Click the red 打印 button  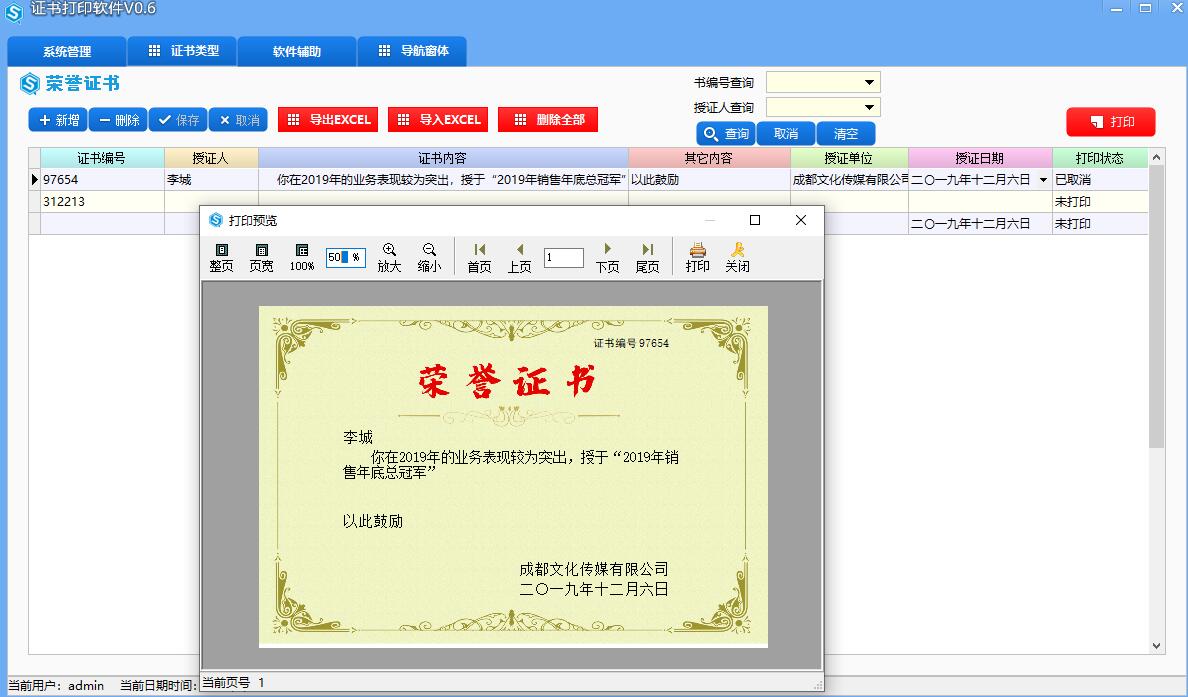tap(1111, 122)
